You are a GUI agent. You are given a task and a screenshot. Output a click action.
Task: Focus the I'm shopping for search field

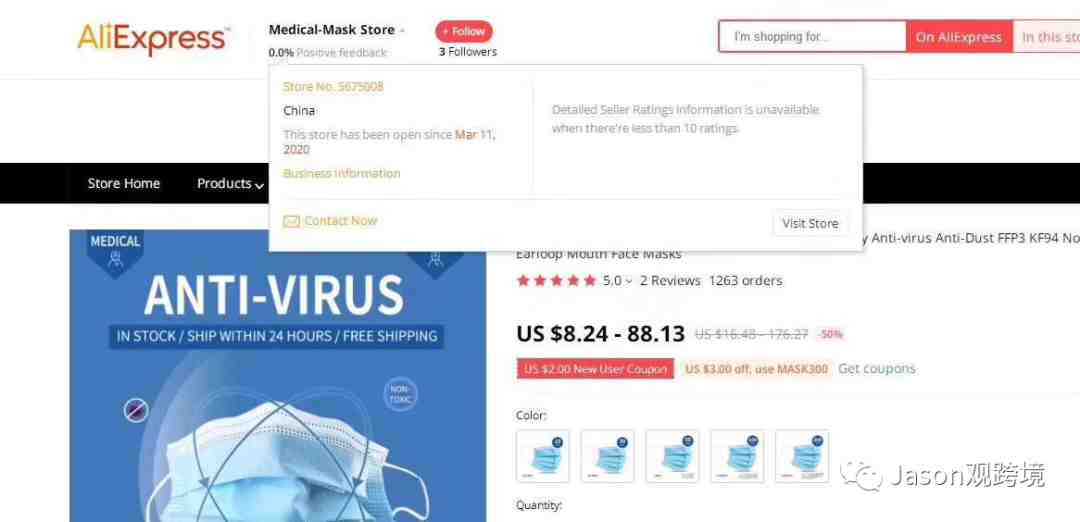point(813,36)
